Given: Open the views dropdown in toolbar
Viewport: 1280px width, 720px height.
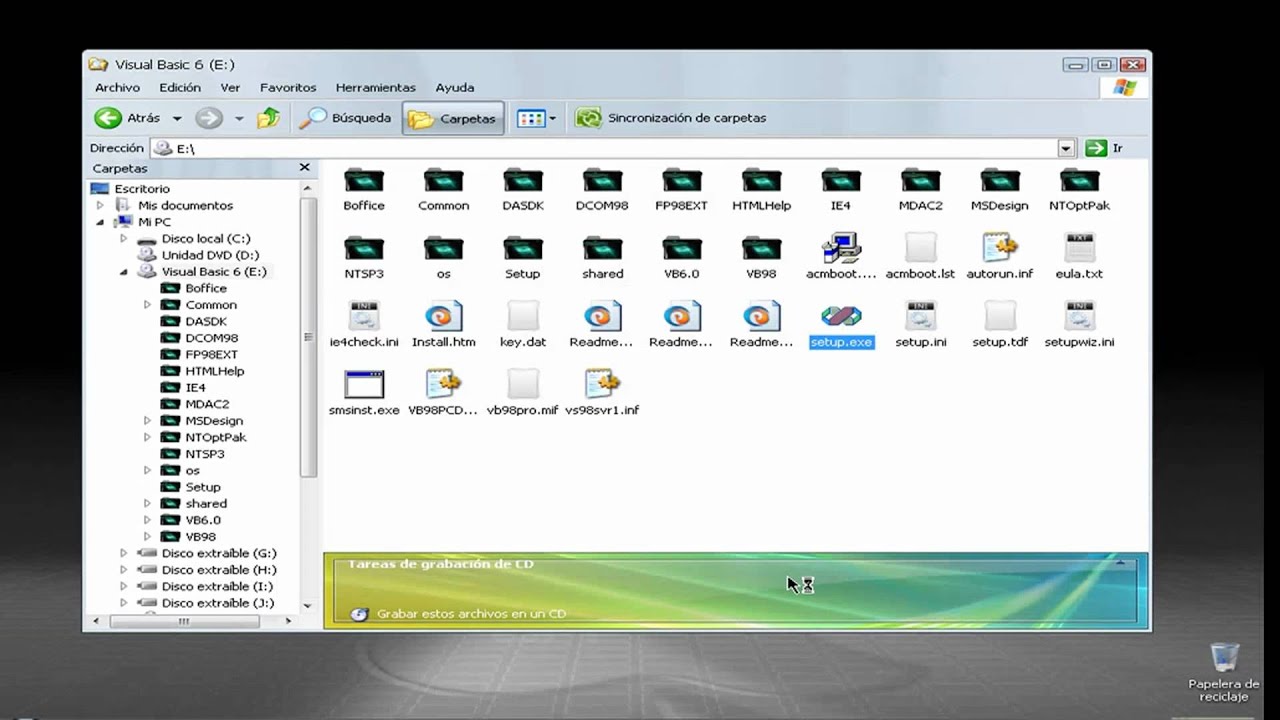Looking at the screenshot, I should tap(552, 118).
